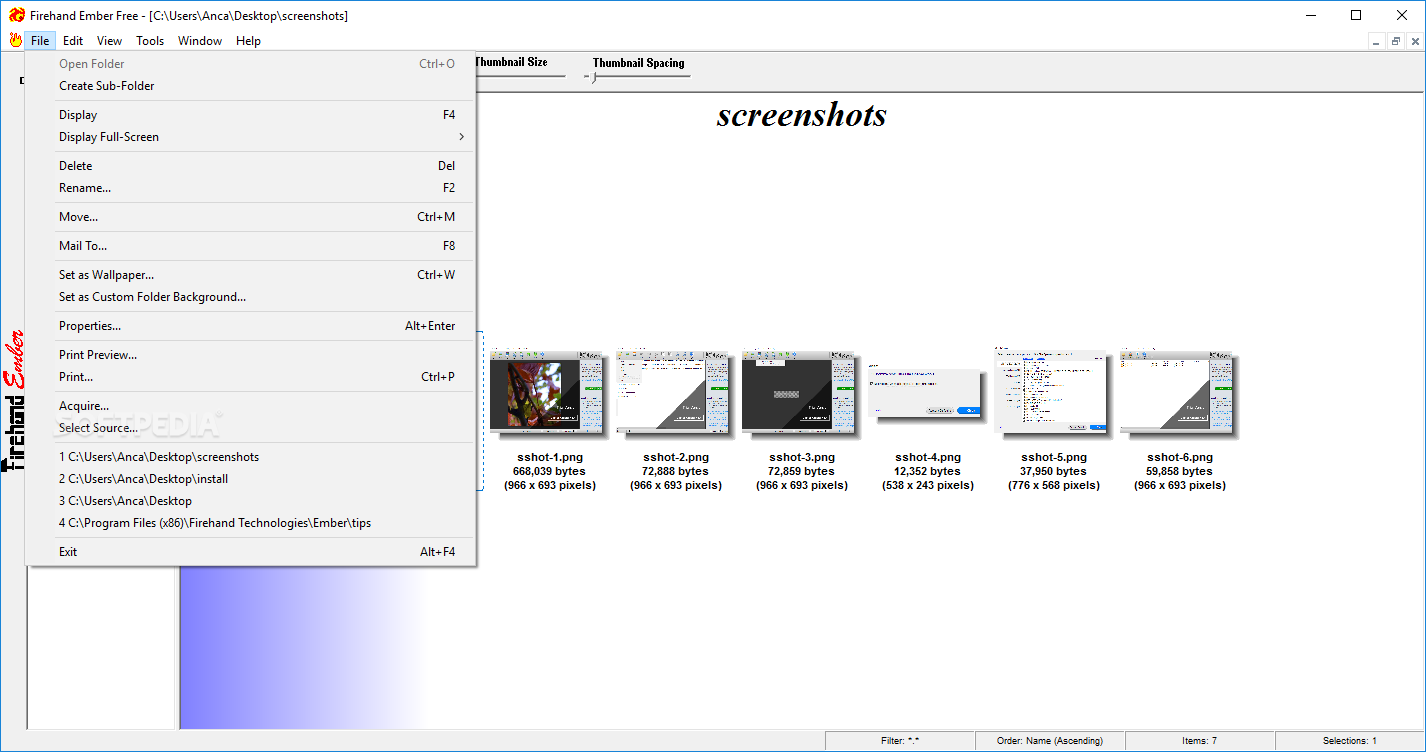The height and width of the screenshot is (752, 1426).
Task: Click the sshot-1.png file name
Action: [x=550, y=458]
